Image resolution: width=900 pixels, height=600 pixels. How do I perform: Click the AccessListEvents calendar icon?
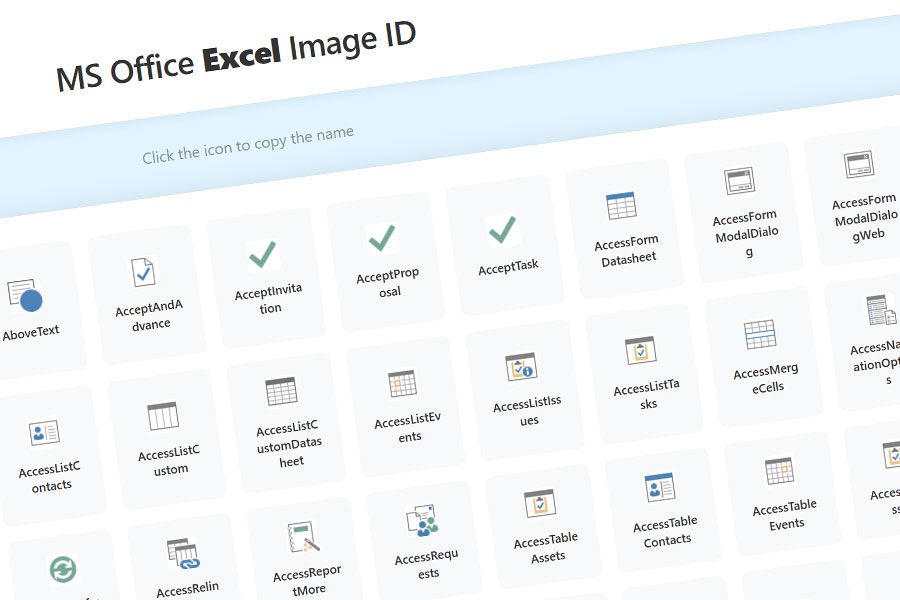click(402, 383)
